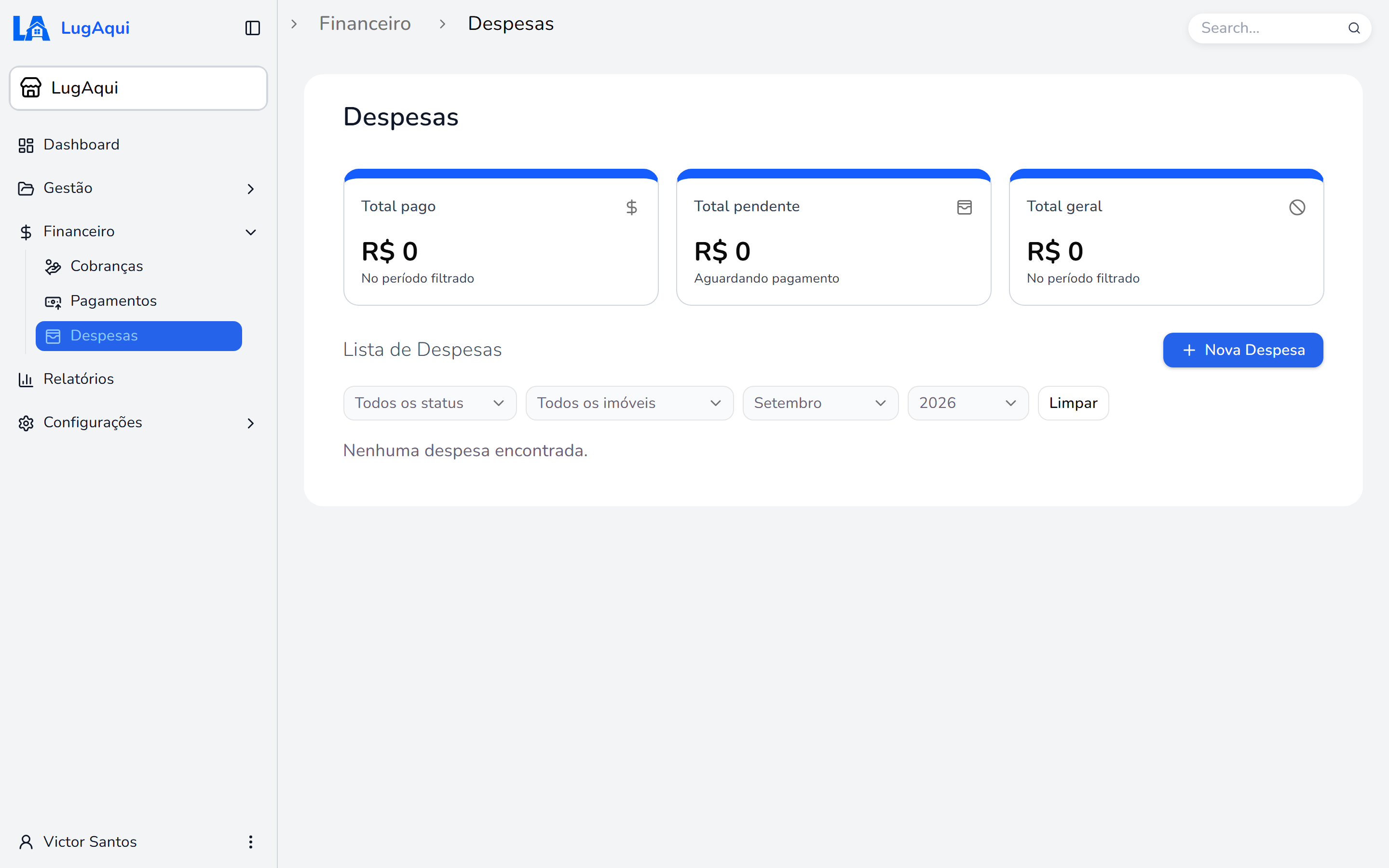Click the Relatórios bar chart icon
This screenshot has height=868, width=1389.
(x=26, y=380)
